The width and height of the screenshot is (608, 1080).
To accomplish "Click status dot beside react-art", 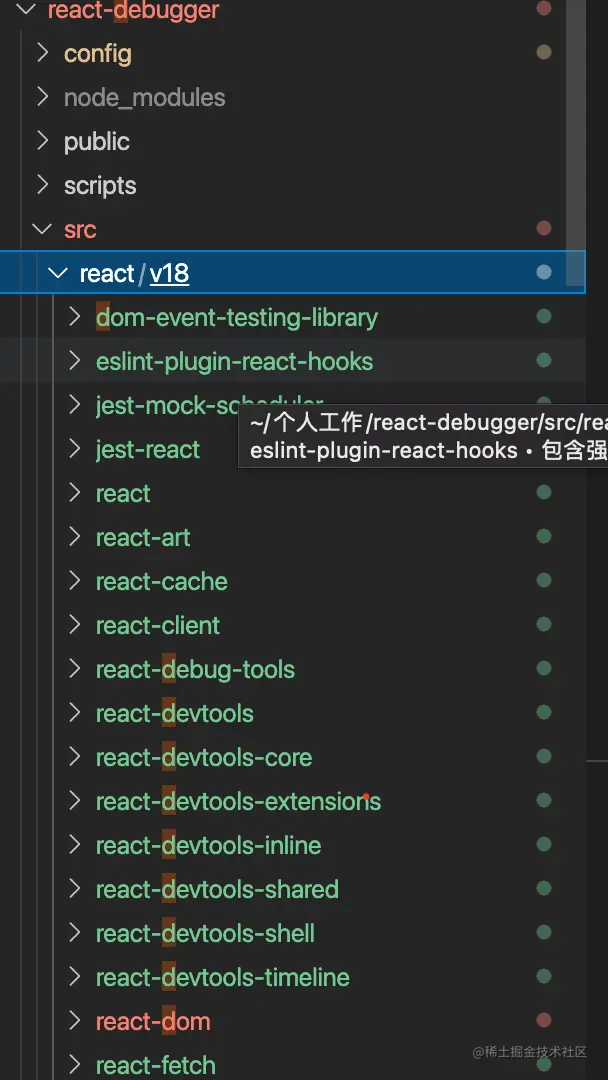I will (x=544, y=537).
